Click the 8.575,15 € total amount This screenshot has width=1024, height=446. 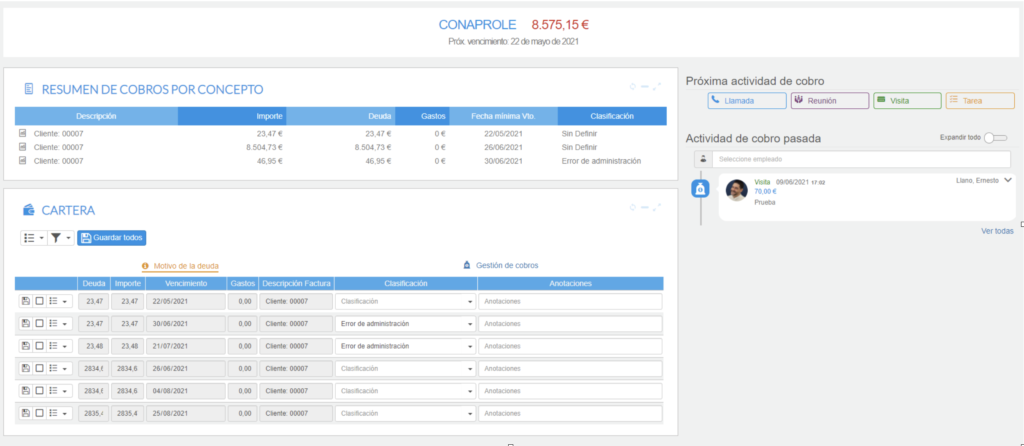point(560,25)
